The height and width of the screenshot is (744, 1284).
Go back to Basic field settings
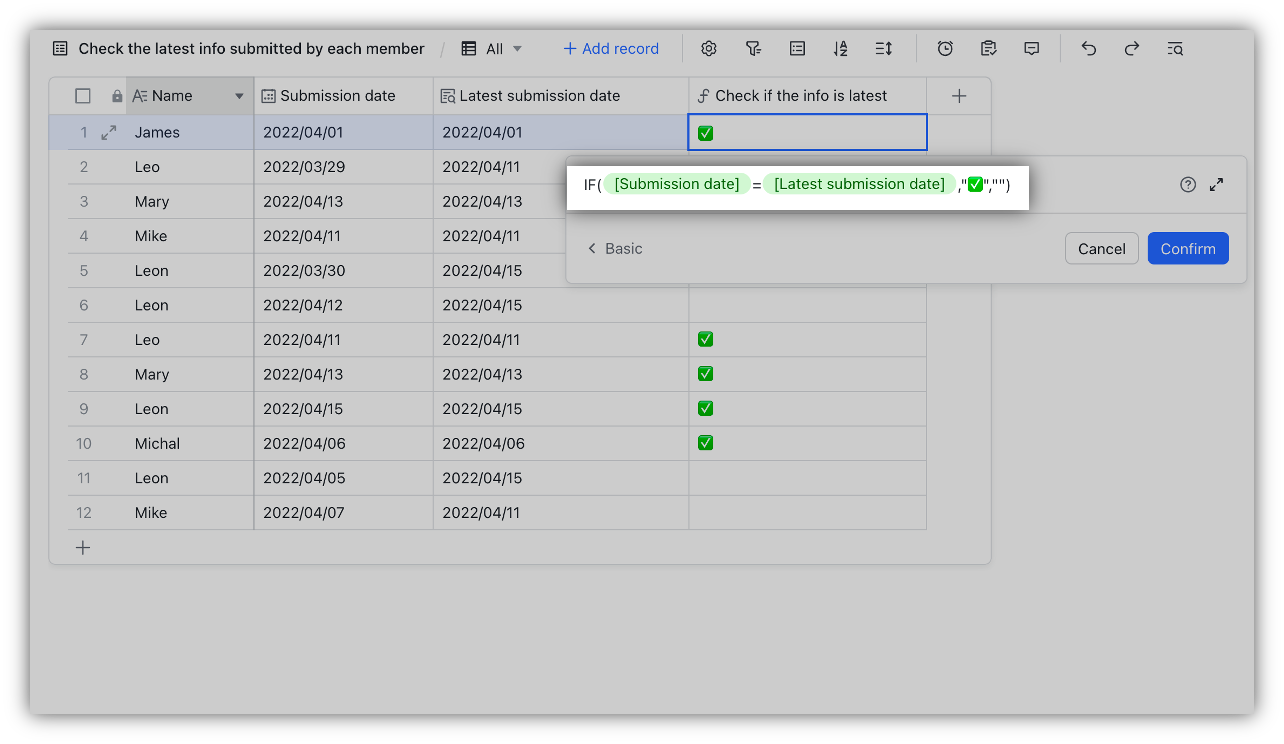pos(614,249)
